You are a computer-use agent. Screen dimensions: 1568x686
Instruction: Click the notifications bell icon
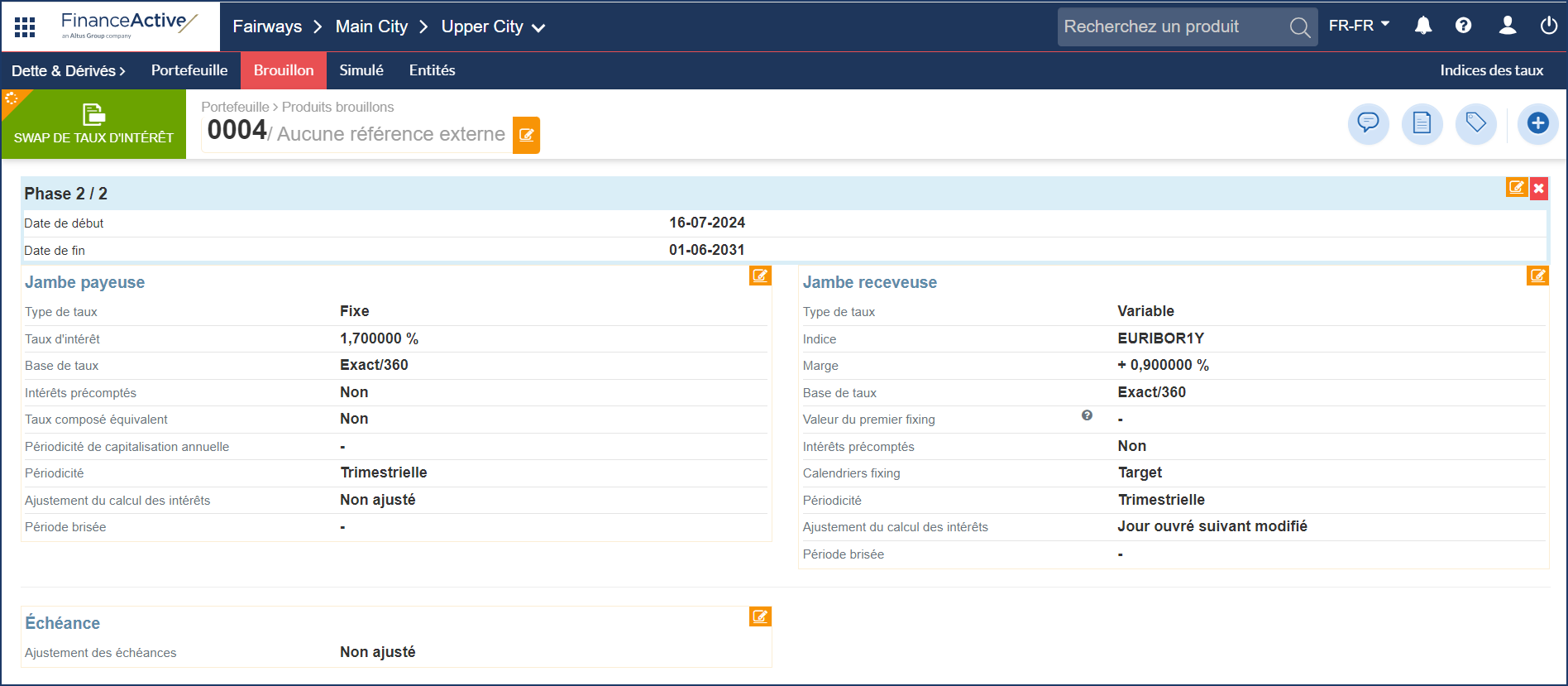pos(1422,26)
